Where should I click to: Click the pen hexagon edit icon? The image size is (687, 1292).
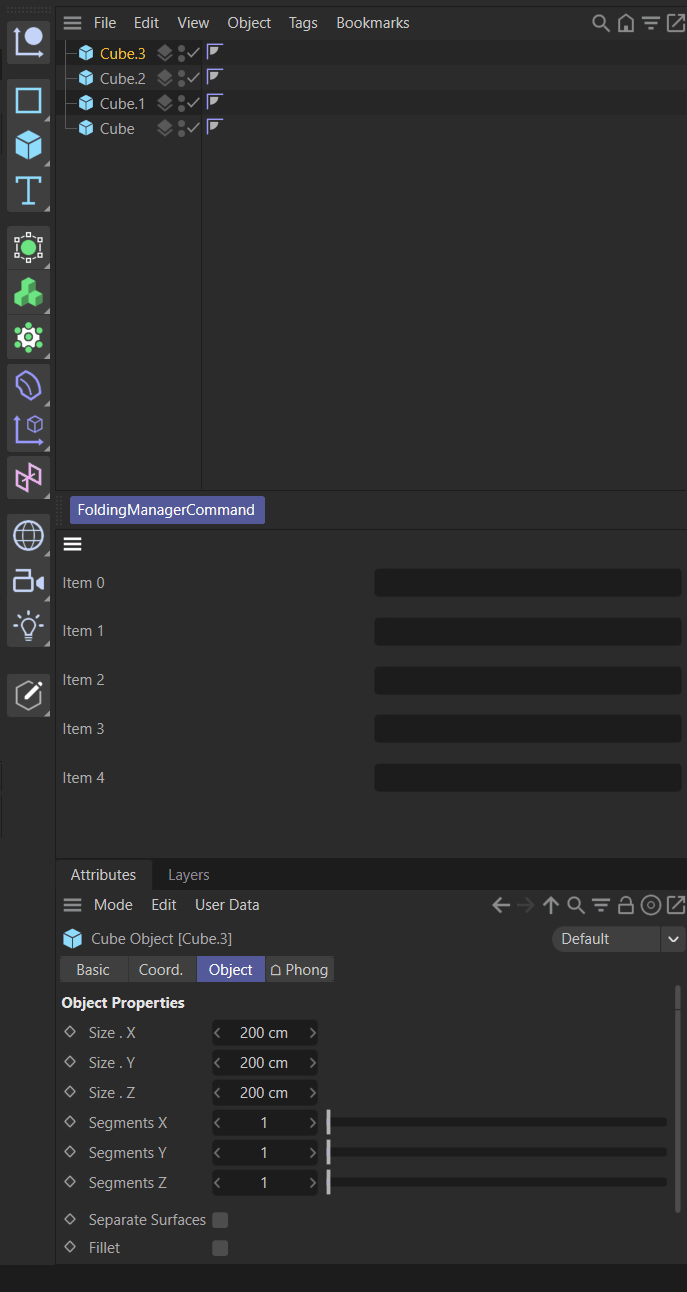(x=28, y=694)
